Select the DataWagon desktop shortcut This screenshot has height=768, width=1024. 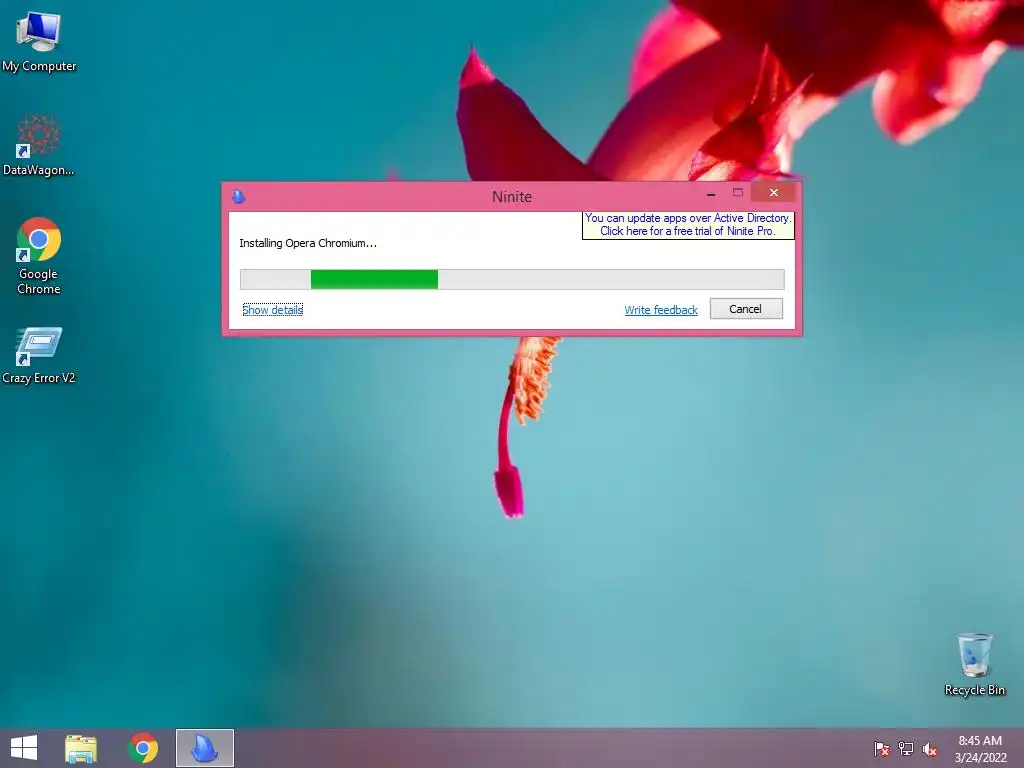pos(39,145)
